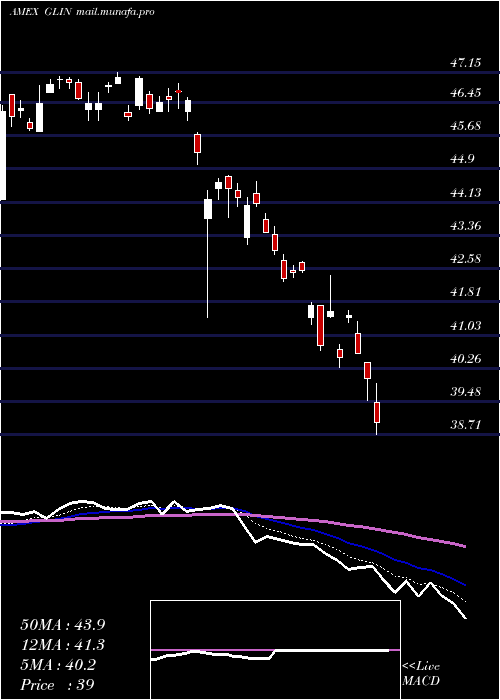Click the Price : 39 readout
The width and height of the screenshot is (500, 700).
coord(58,685)
